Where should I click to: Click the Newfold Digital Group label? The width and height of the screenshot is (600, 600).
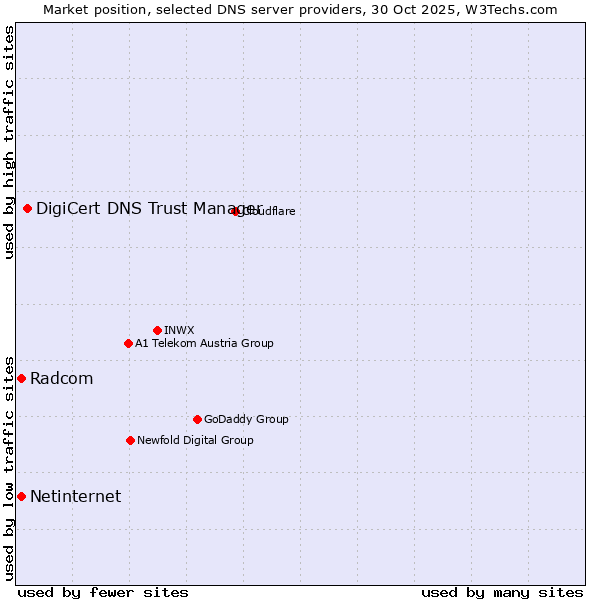coord(195,440)
